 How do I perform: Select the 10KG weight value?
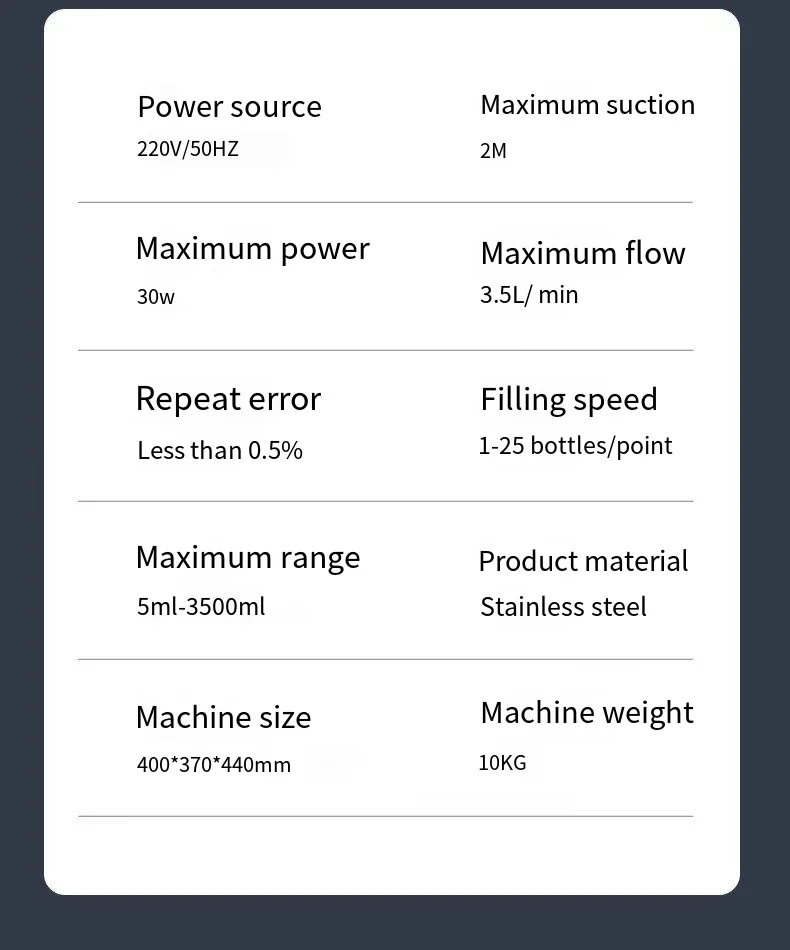click(502, 763)
